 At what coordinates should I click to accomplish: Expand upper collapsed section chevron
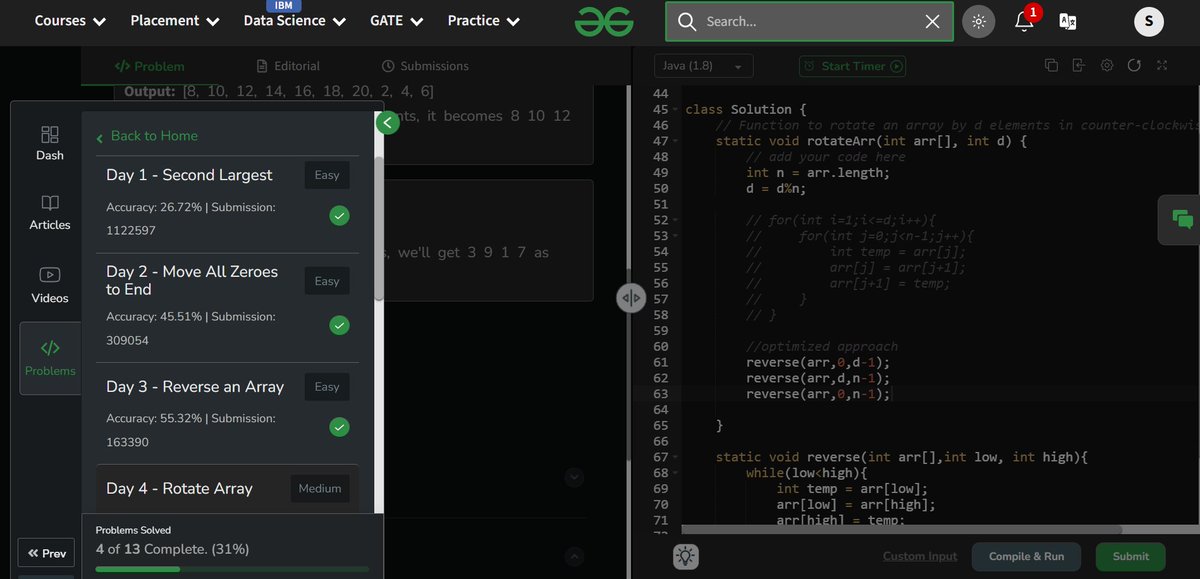click(x=574, y=478)
